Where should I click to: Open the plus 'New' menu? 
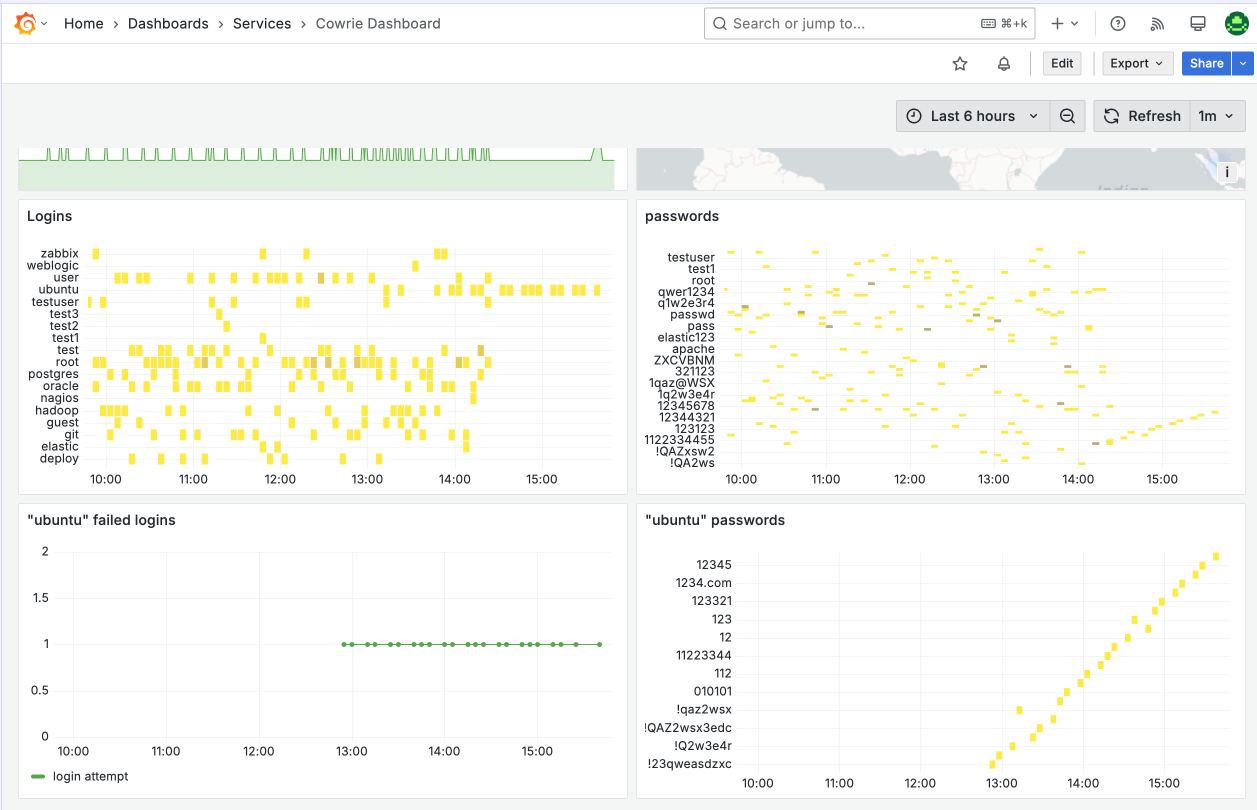tap(1065, 24)
